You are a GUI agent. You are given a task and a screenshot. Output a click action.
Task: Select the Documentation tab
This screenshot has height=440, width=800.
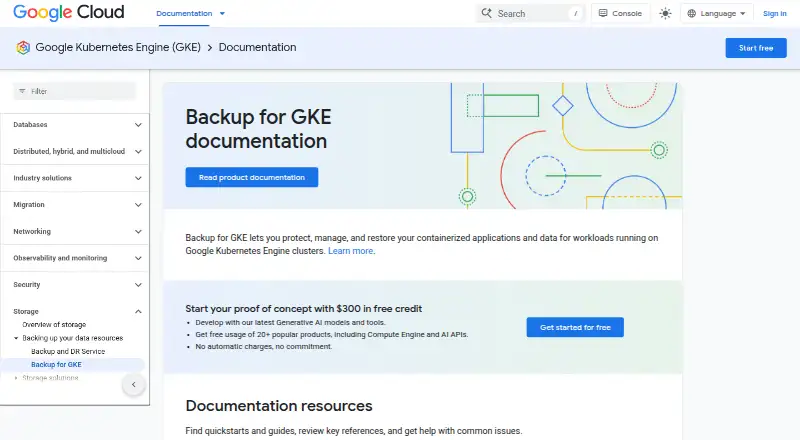tap(184, 14)
